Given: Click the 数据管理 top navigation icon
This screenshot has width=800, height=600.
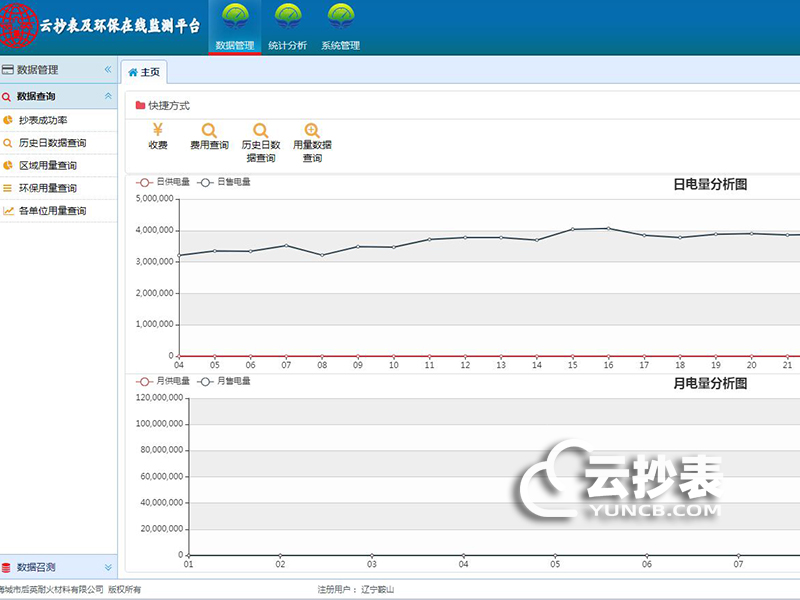Looking at the screenshot, I should click(x=235, y=17).
